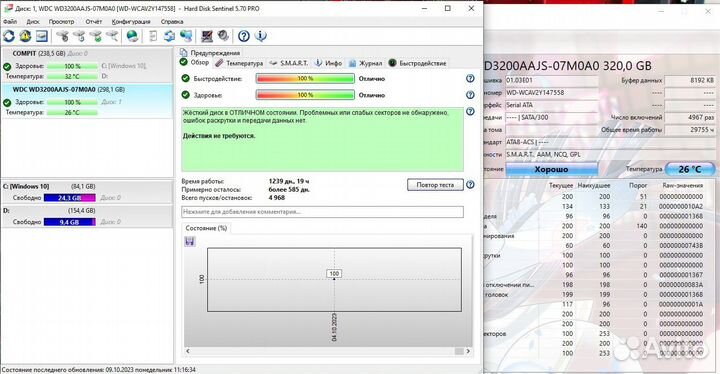Click green check icon beside WDC Здоровье
Image resolution: width=720 pixels, height=374 pixels.
click(7, 102)
